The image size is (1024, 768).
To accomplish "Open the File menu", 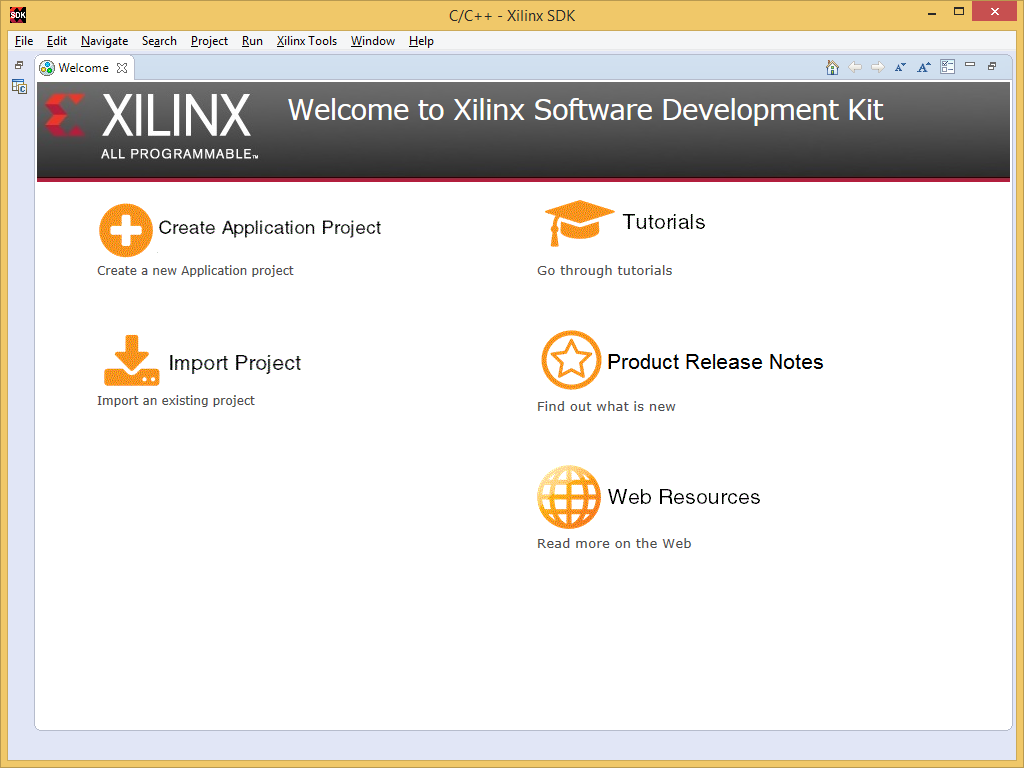I will (x=24, y=40).
